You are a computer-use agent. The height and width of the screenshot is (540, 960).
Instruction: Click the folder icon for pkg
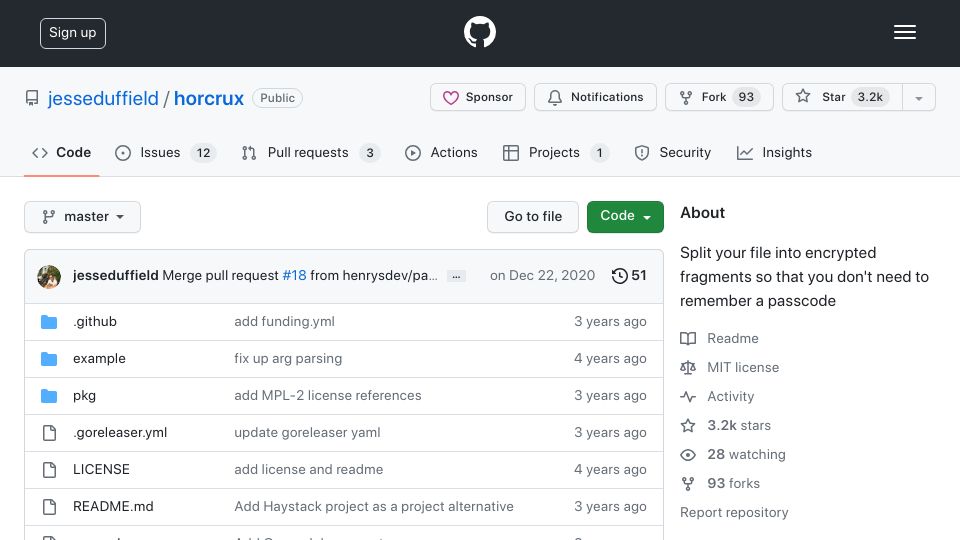[x=49, y=396]
